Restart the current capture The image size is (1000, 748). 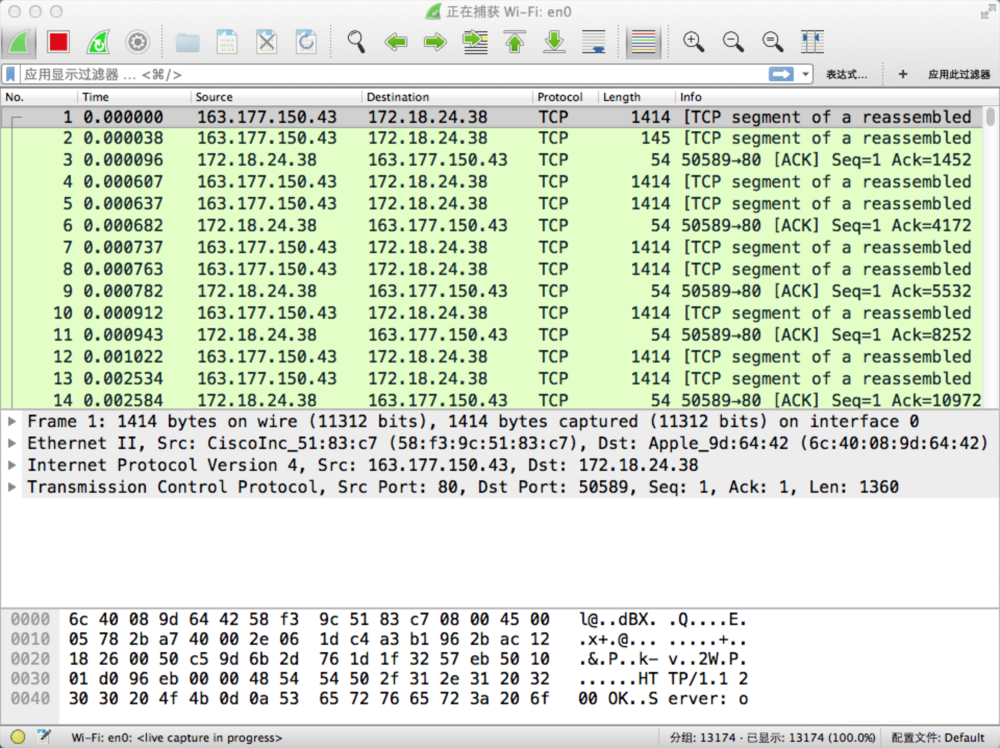point(98,42)
